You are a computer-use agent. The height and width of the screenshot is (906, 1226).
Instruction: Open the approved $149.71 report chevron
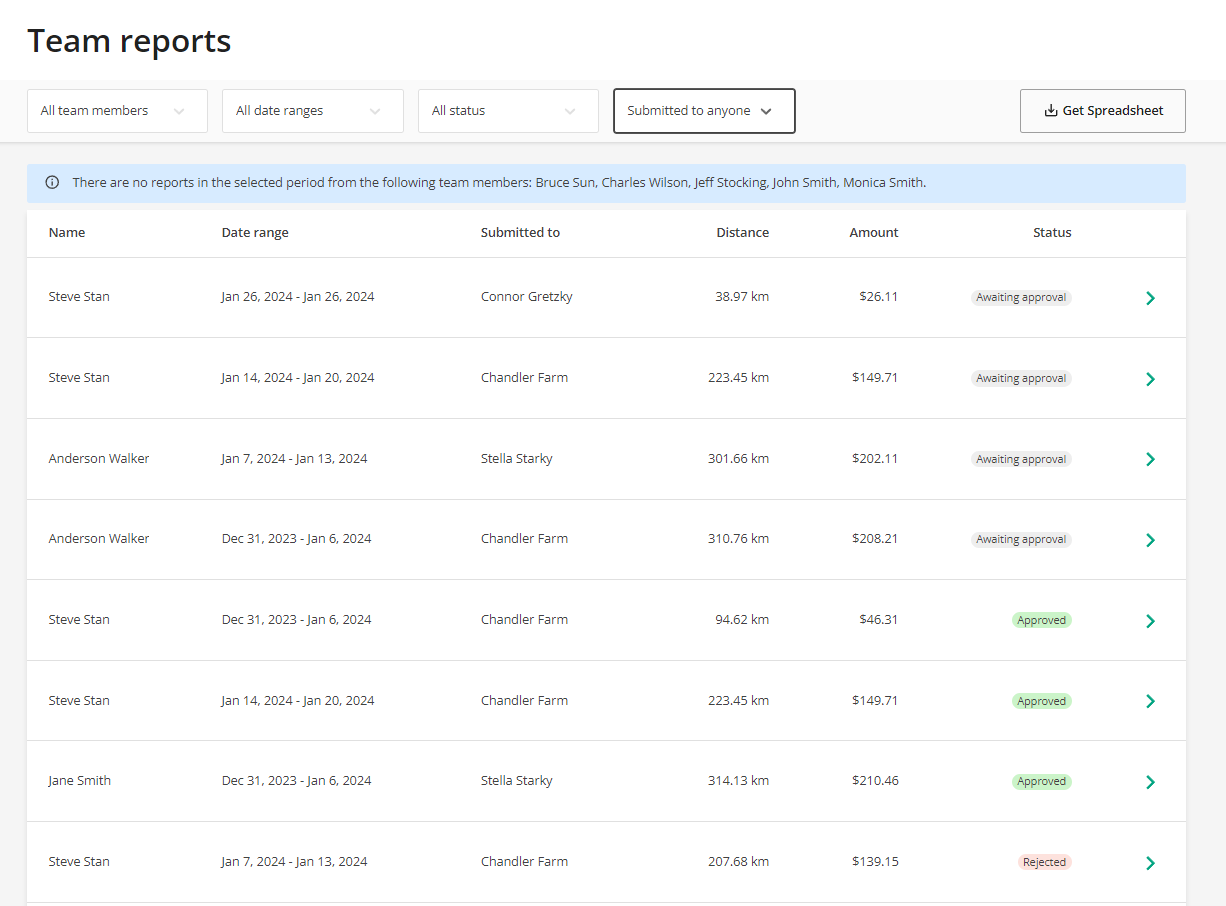1150,701
